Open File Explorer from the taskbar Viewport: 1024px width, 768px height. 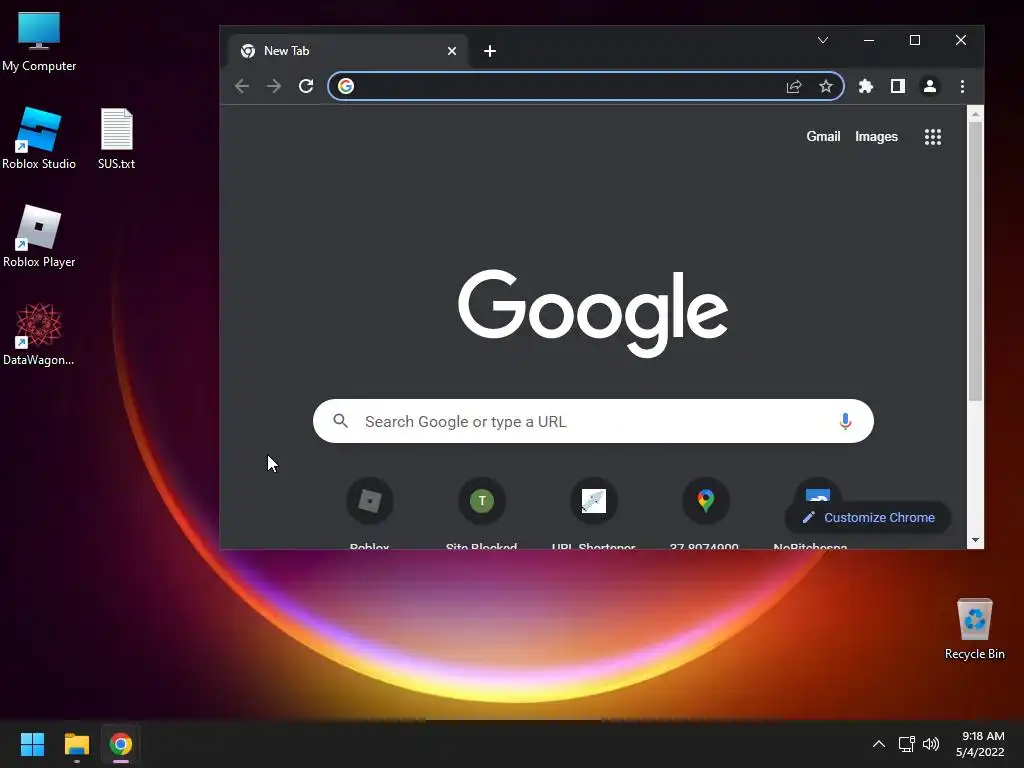coord(76,744)
